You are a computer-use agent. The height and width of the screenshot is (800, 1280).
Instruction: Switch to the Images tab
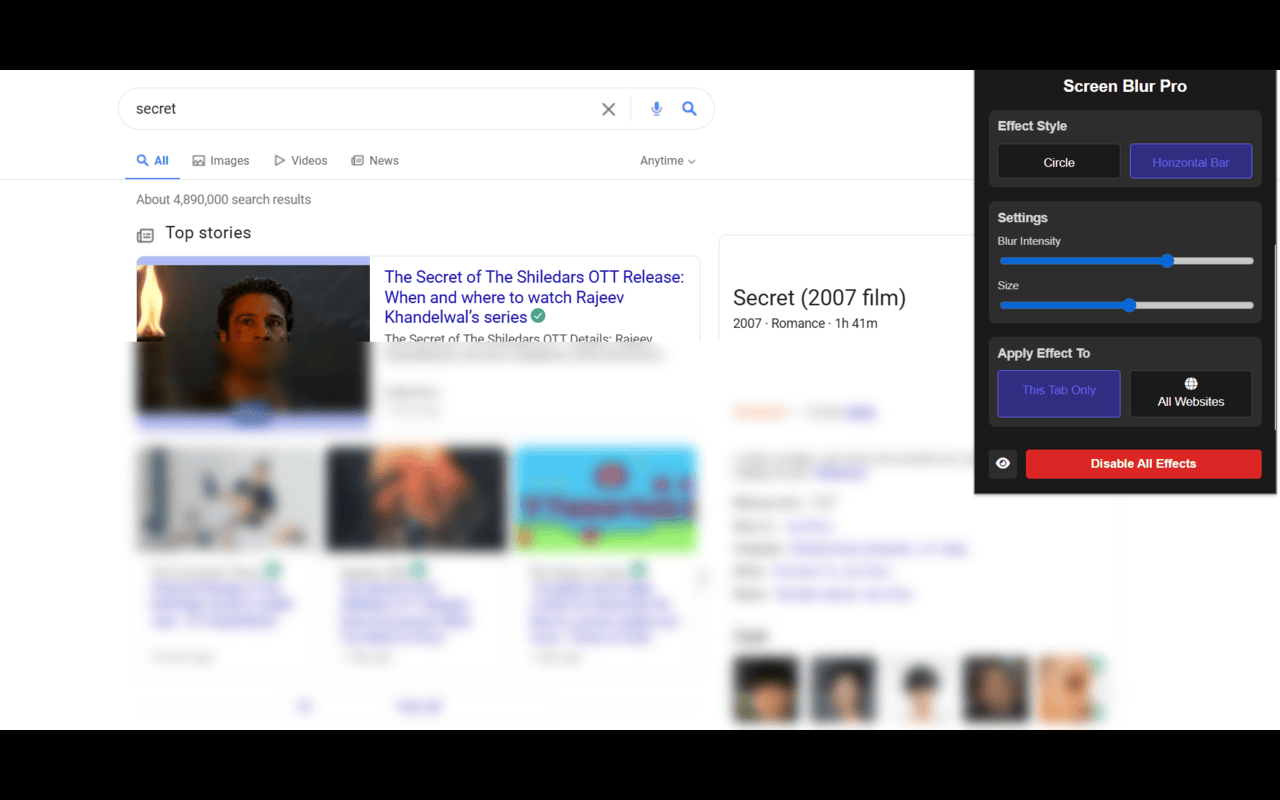(x=221, y=161)
